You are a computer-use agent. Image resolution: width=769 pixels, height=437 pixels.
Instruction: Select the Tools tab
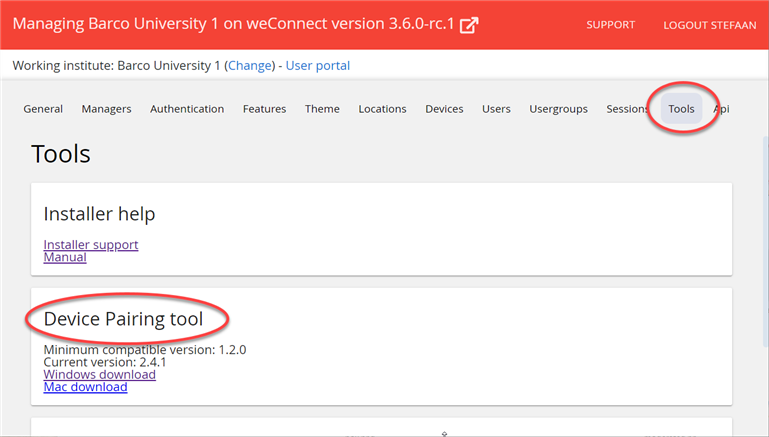tap(681, 109)
